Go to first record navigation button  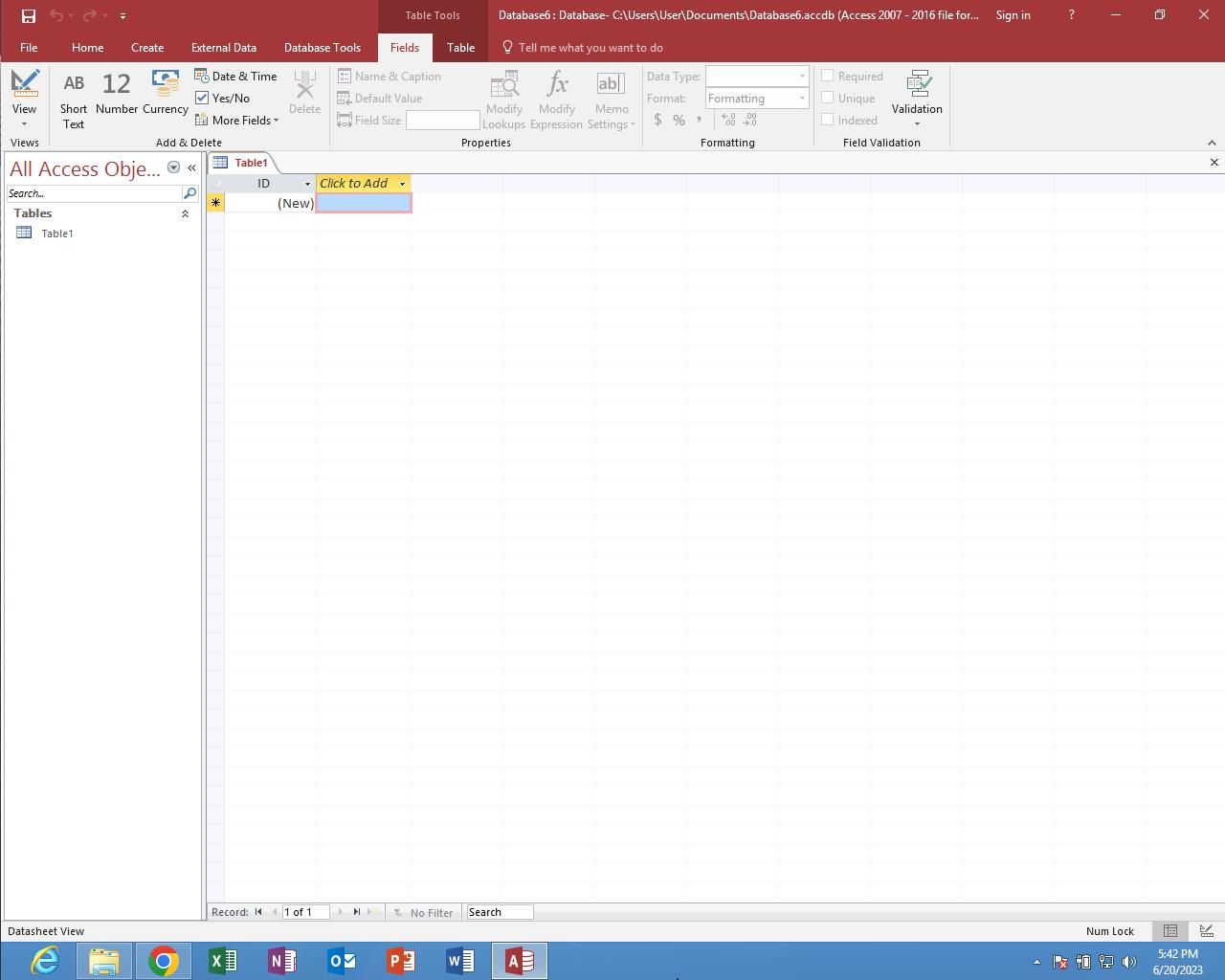coord(258,912)
